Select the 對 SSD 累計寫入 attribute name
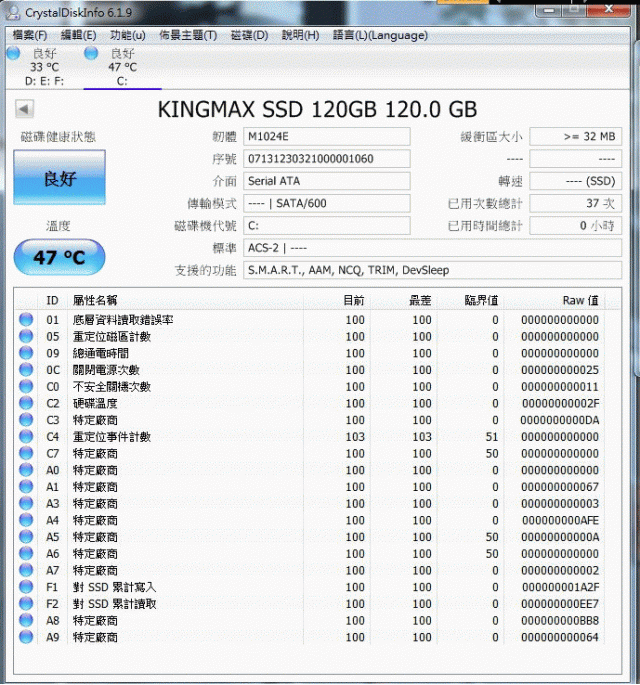Screen dimensions: 640x685 (114, 587)
